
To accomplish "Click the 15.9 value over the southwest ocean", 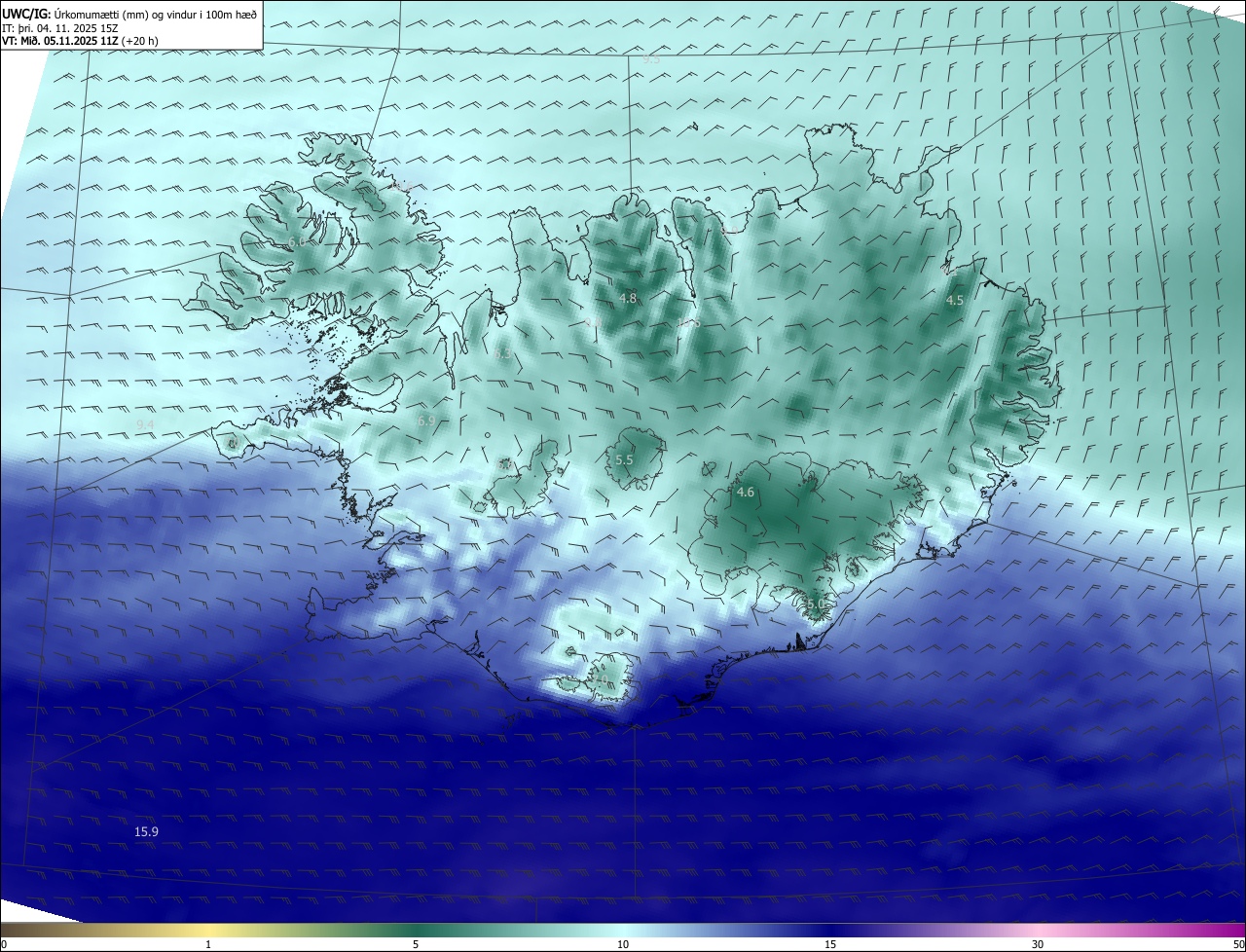I will (146, 831).
